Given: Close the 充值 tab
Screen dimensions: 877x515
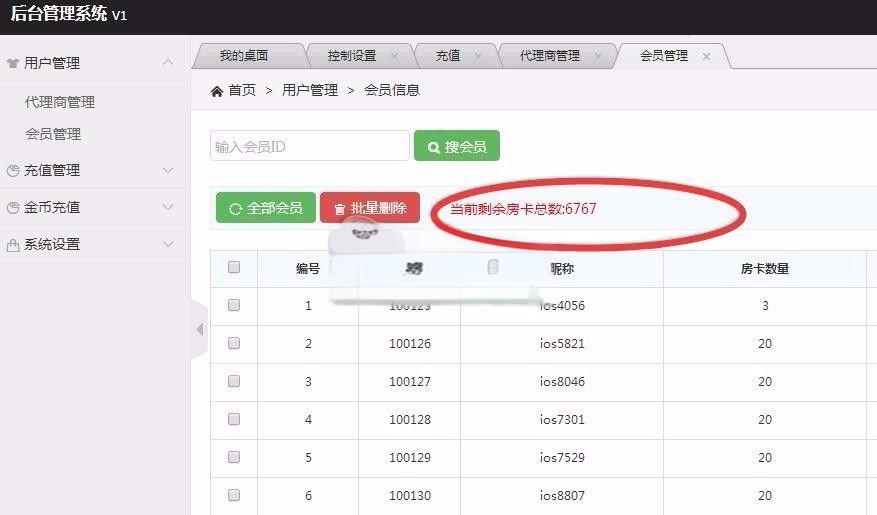Looking at the screenshot, I should (x=477, y=57).
